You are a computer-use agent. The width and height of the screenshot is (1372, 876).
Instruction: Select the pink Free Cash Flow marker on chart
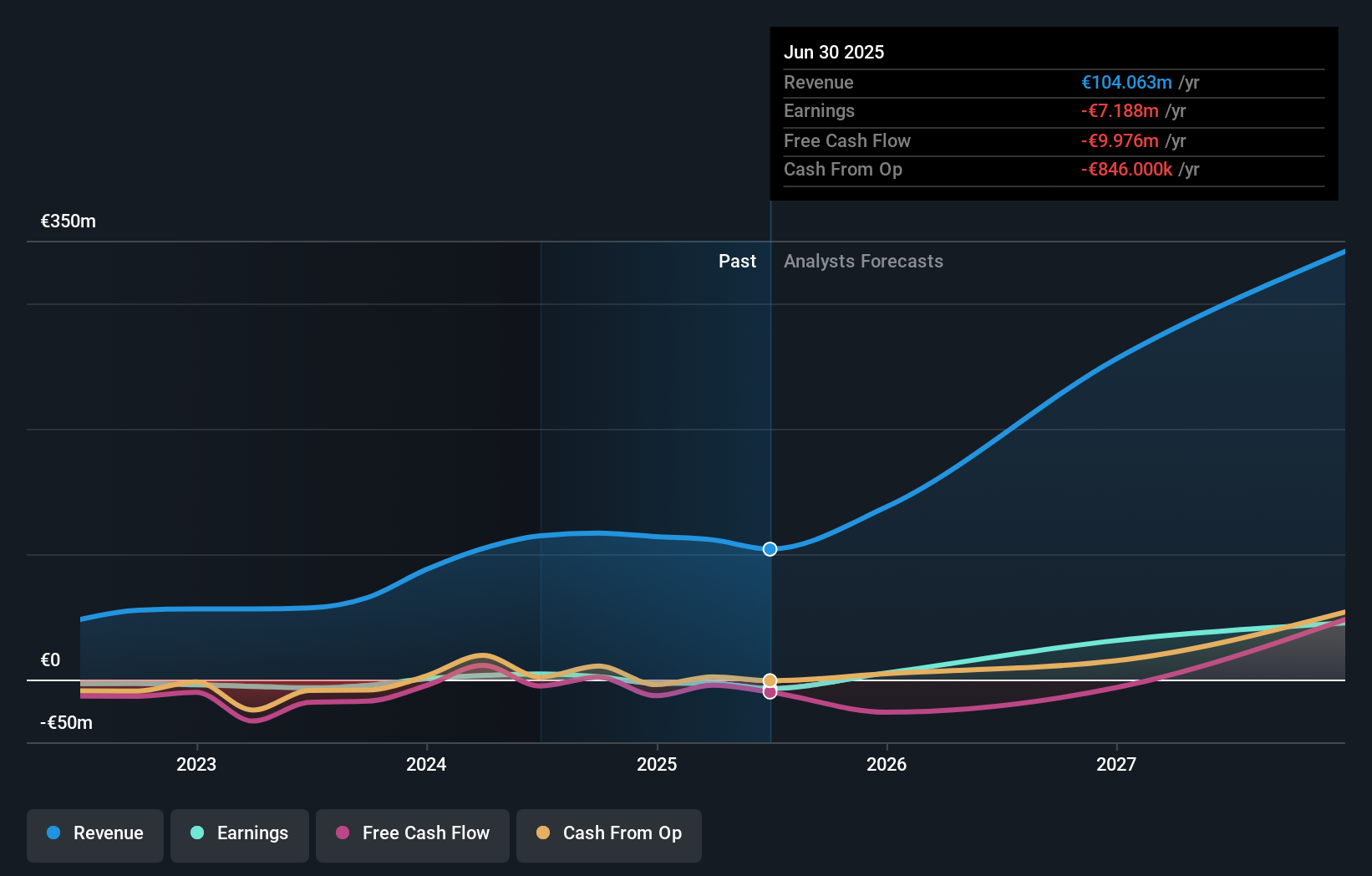769,692
